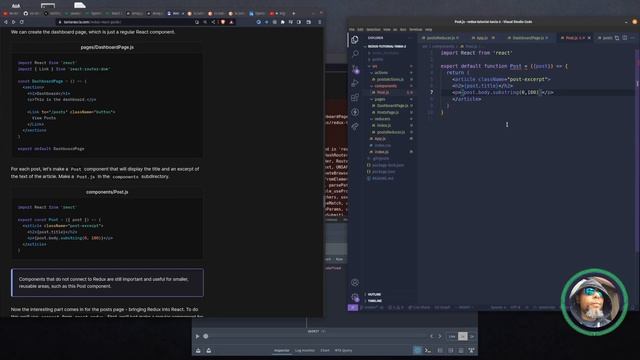
Task: Open the Search view in VS Code activity bar
Action: (x=355, y=54)
